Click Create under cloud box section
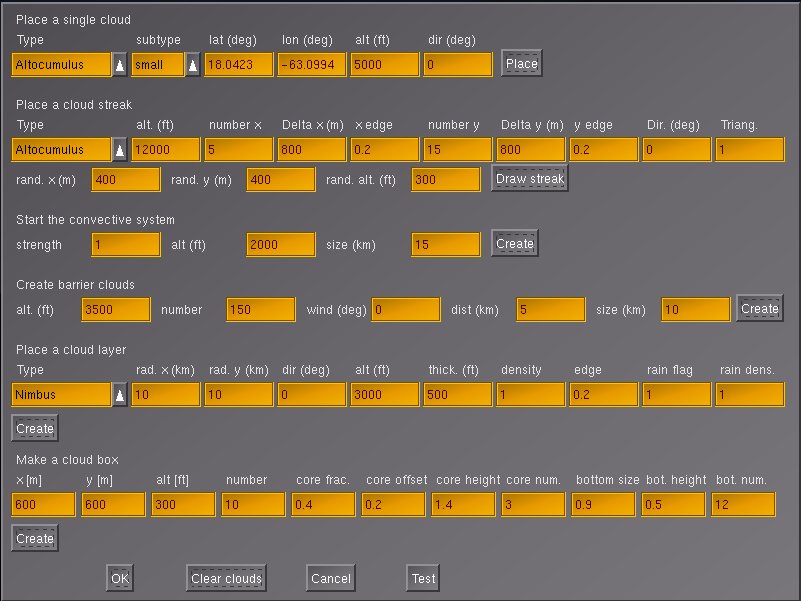 click(x=34, y=538)
